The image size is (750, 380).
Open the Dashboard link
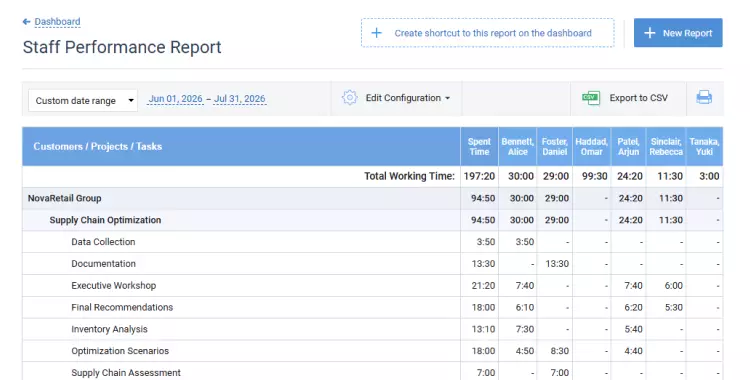pos(57,22)
